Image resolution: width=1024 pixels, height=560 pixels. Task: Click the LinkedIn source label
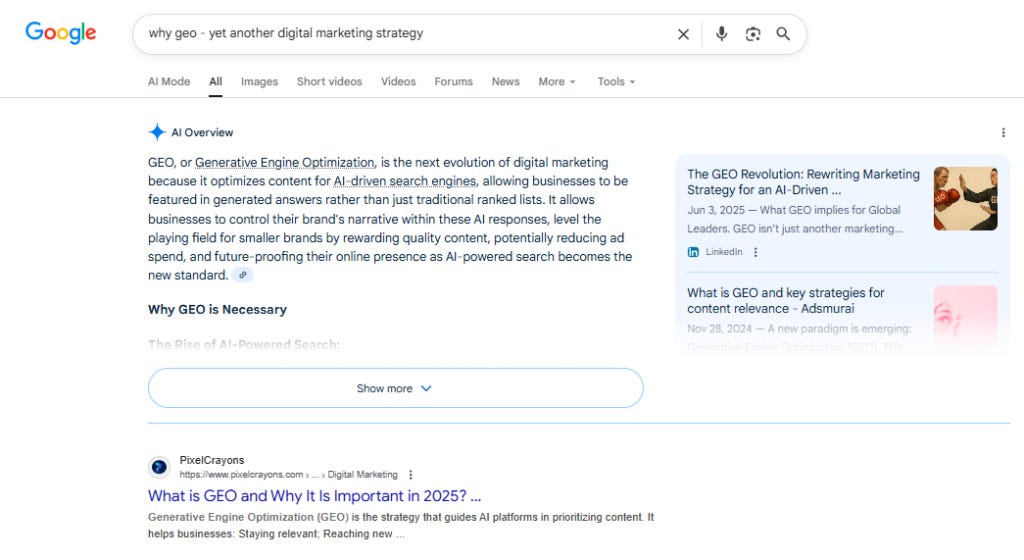pyautogui.click(x=724, y=252)
